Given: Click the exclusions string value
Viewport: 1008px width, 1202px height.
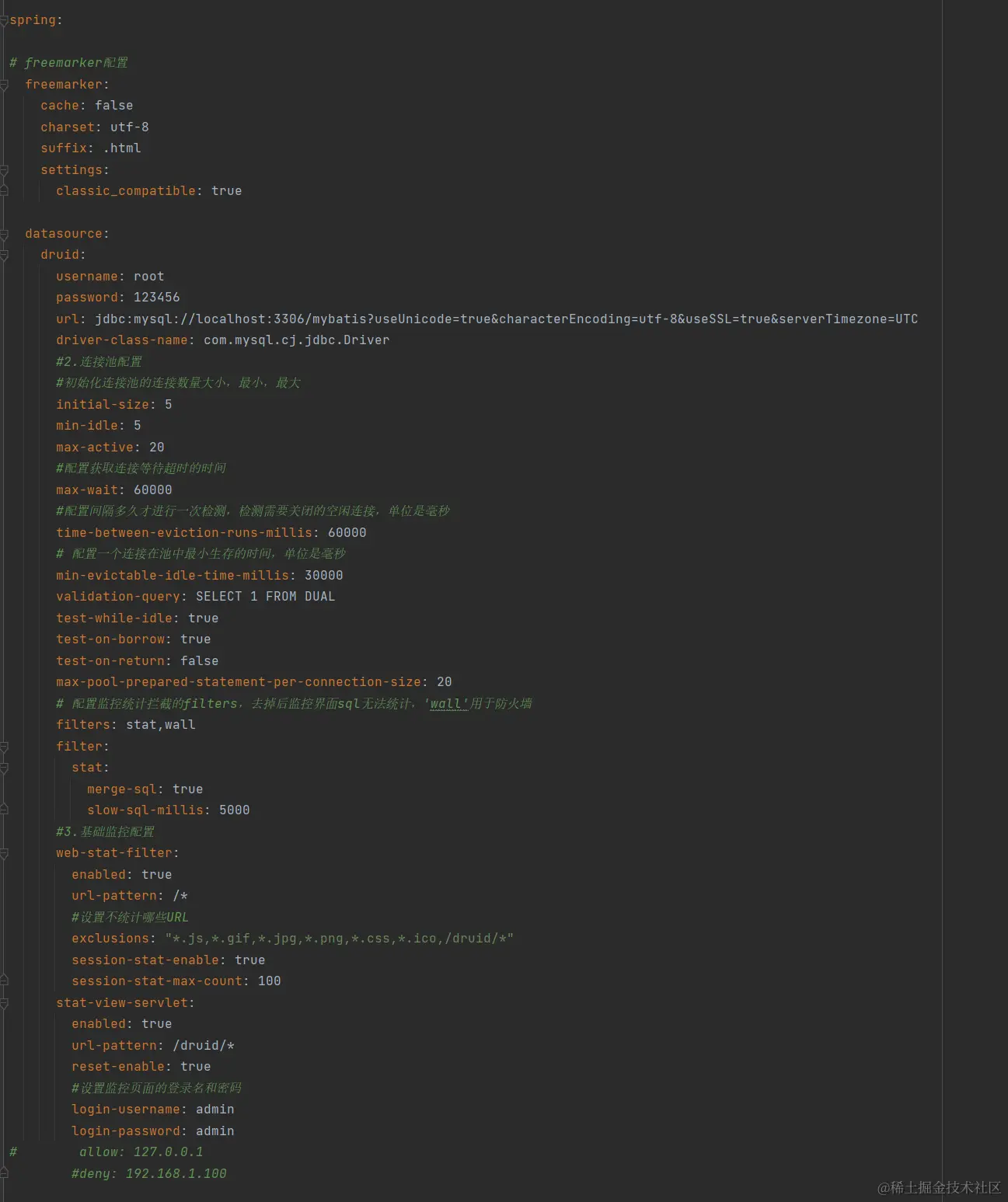Looking at the screenshot, I should [x=339, y=939].
